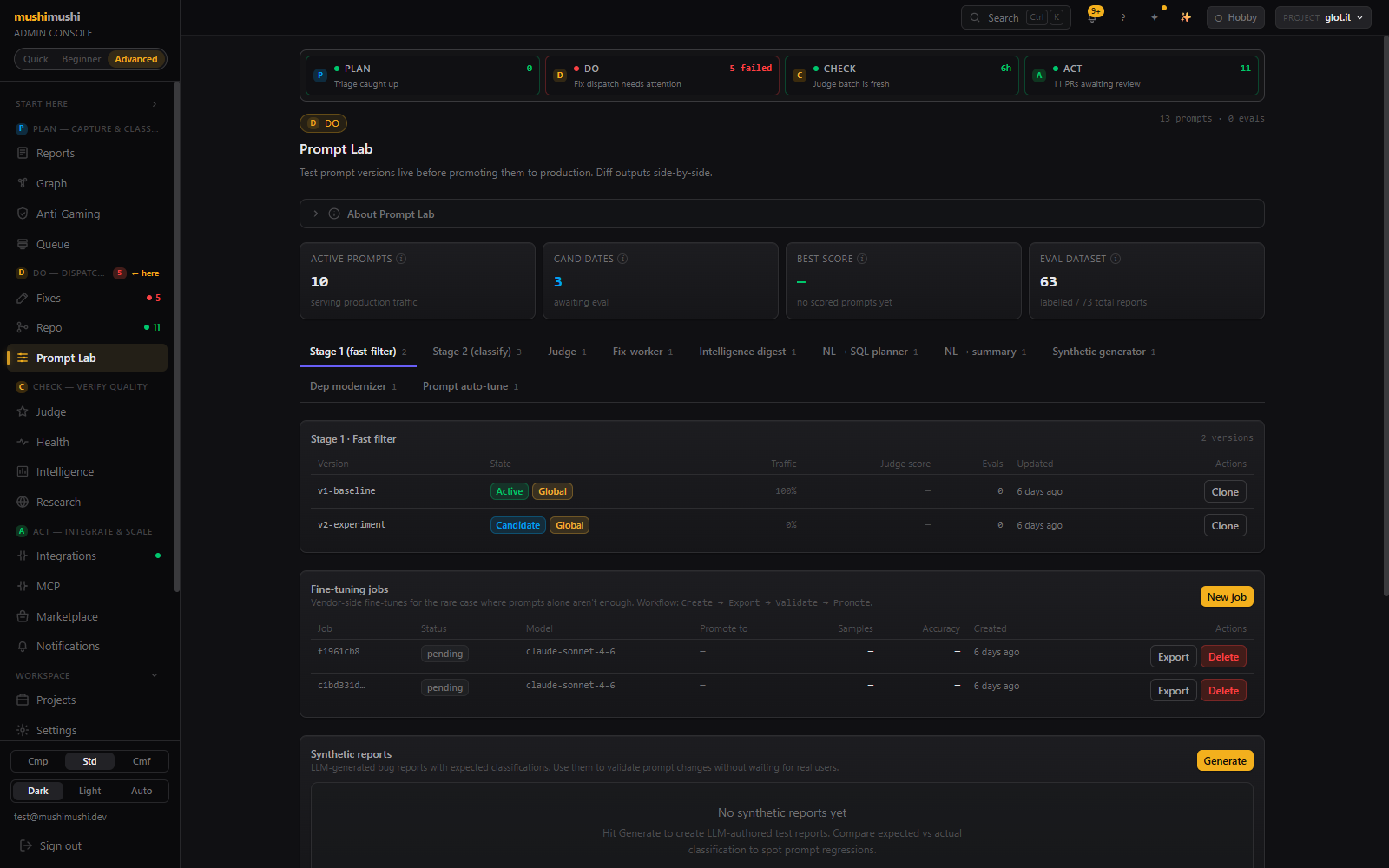Switch mode to Beginner
1389x868 pixels.
tap(81, 59)
